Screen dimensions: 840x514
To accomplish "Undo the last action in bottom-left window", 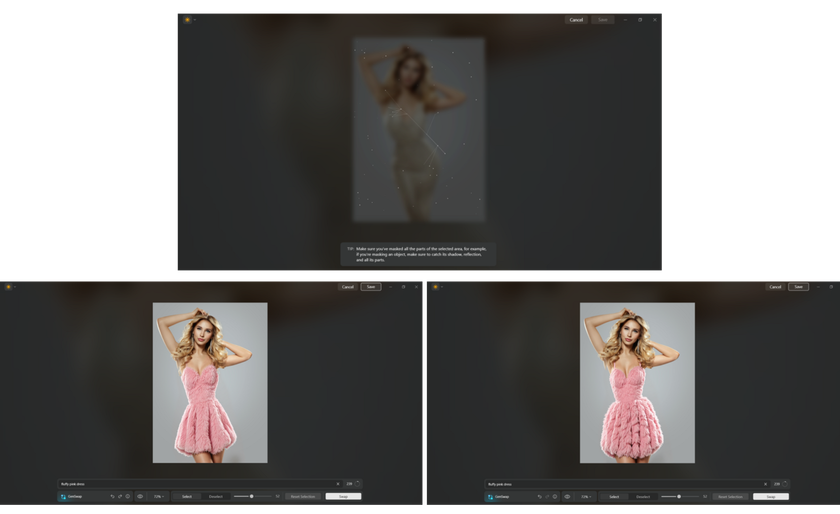I will (x=112, y=497).
